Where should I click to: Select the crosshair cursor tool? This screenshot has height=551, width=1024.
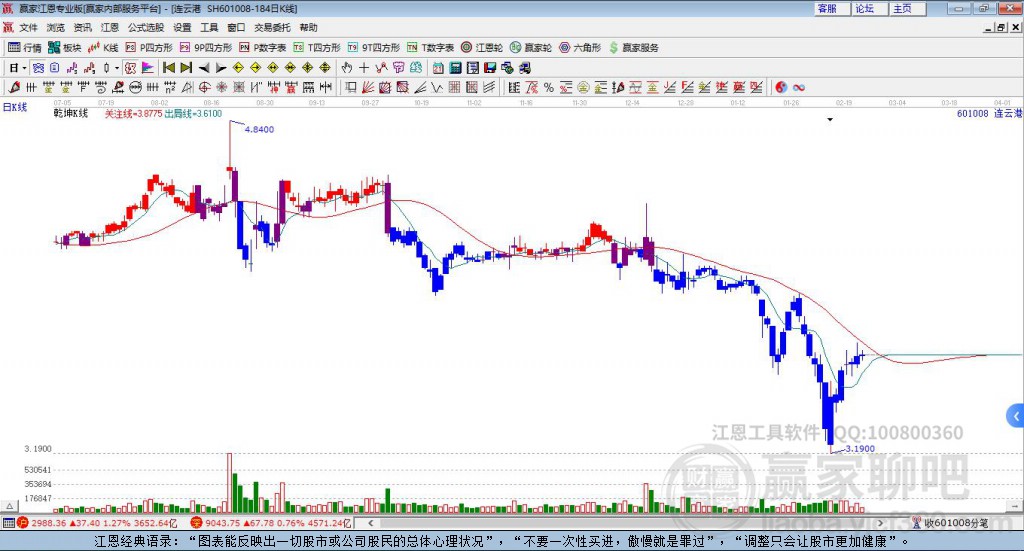(x=364, y=68)
